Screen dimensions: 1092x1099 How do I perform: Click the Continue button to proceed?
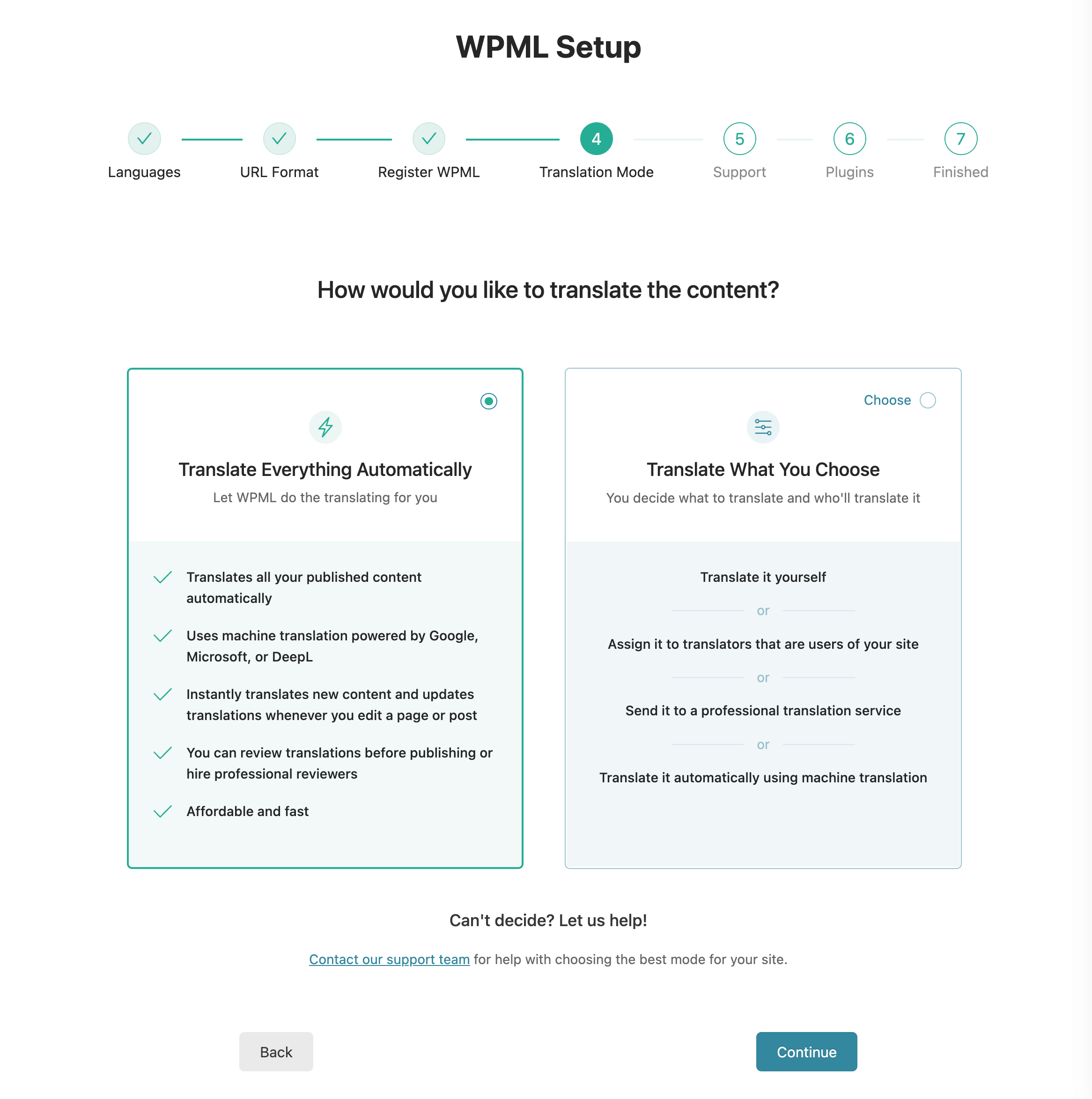pos(806,1051)
